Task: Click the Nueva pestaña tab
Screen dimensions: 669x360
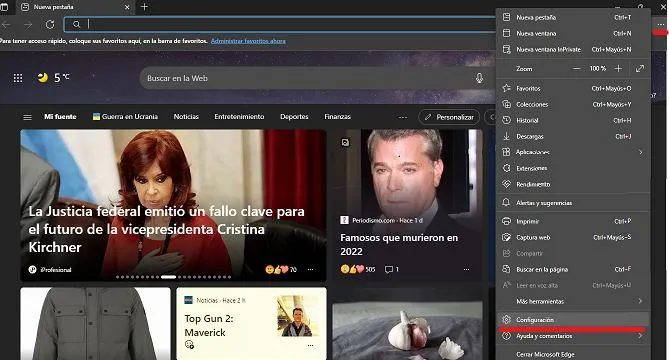Action: click(x=75, y=7)
